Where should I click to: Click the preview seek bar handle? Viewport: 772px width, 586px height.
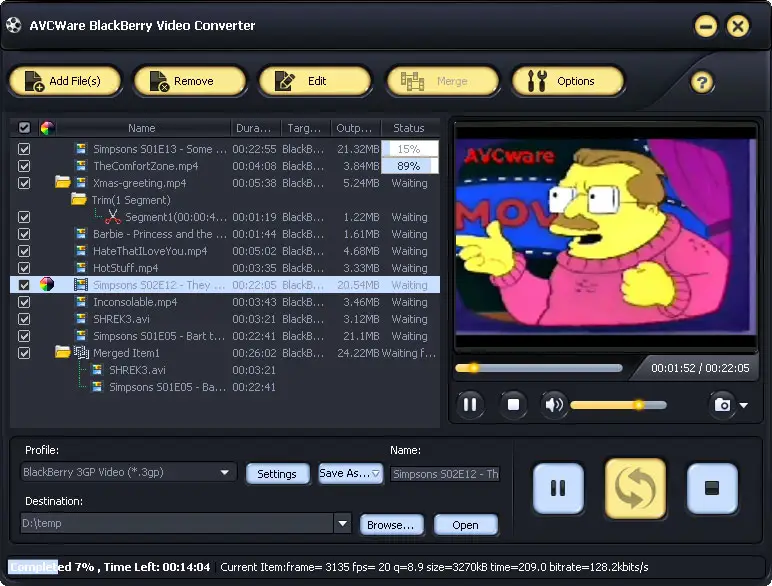[474, 367]
